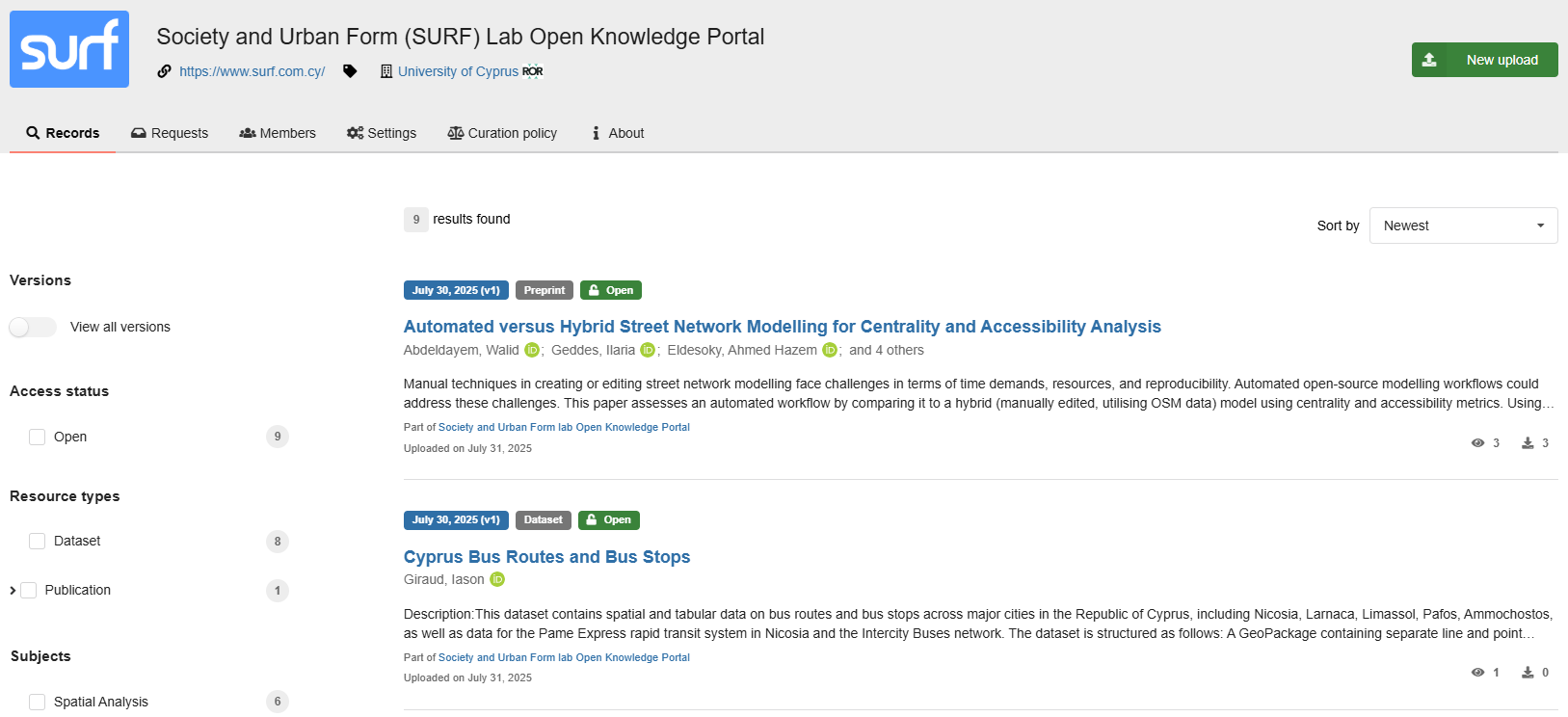Click the Dataset label badge on bus routes record

[x=544, y=519]
